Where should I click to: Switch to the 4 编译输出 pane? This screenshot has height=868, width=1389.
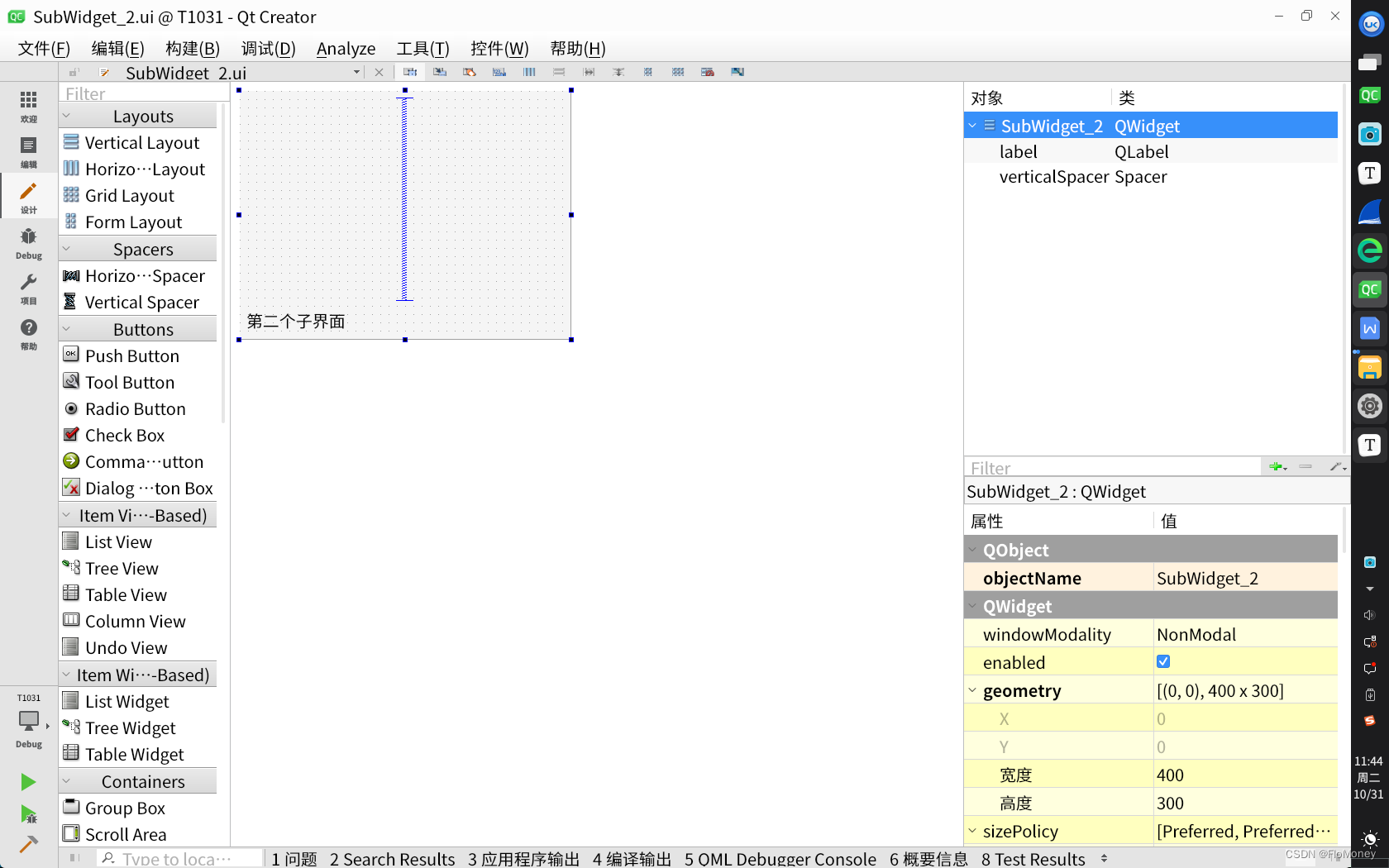coord(632,859)
